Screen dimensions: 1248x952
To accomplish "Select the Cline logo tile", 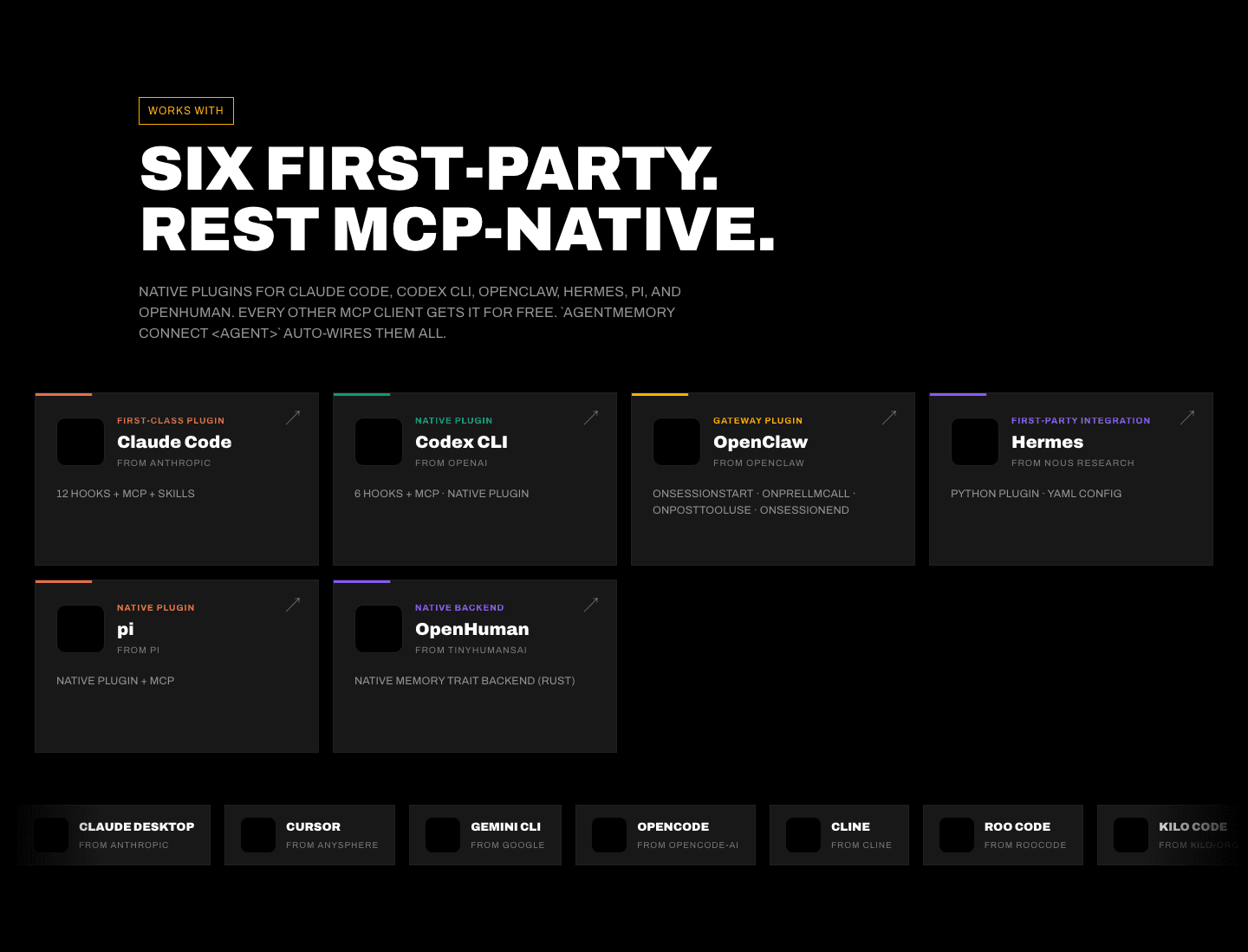I will 803,835.
